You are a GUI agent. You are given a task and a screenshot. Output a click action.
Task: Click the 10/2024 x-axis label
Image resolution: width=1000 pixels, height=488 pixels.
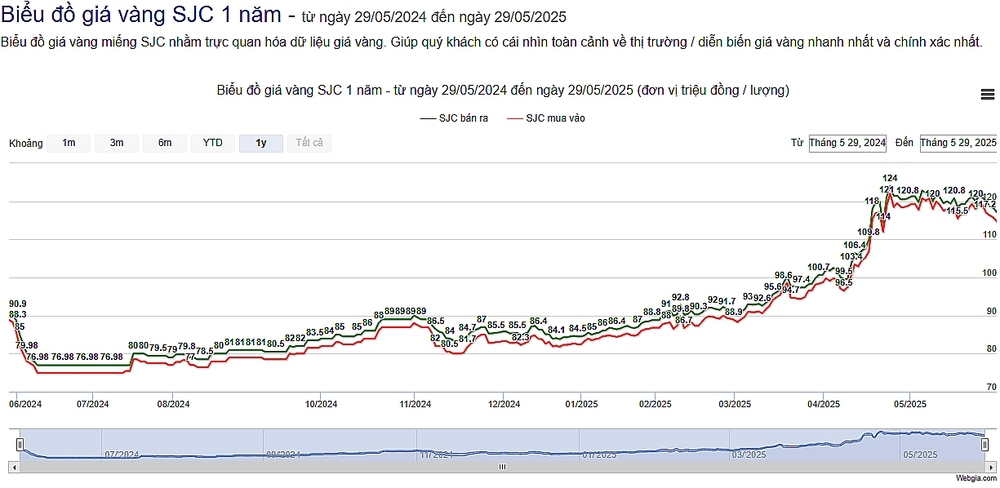(321, 404)
